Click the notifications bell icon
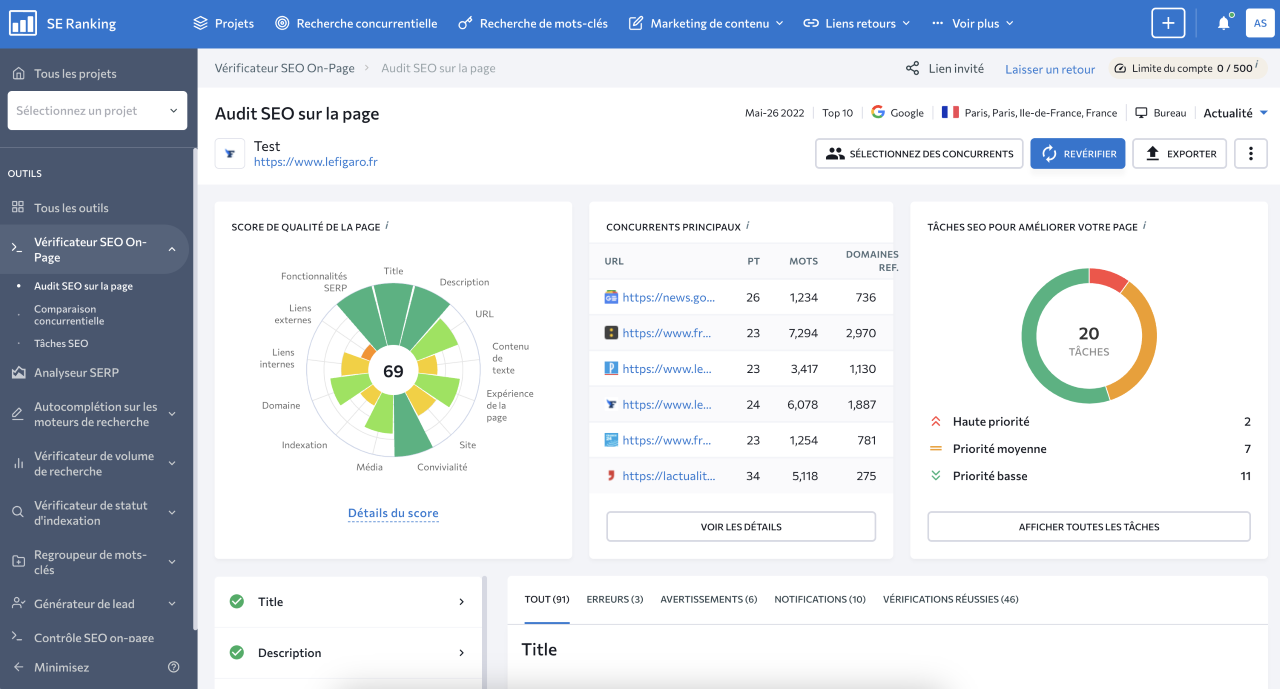 tap(1224, 23)
